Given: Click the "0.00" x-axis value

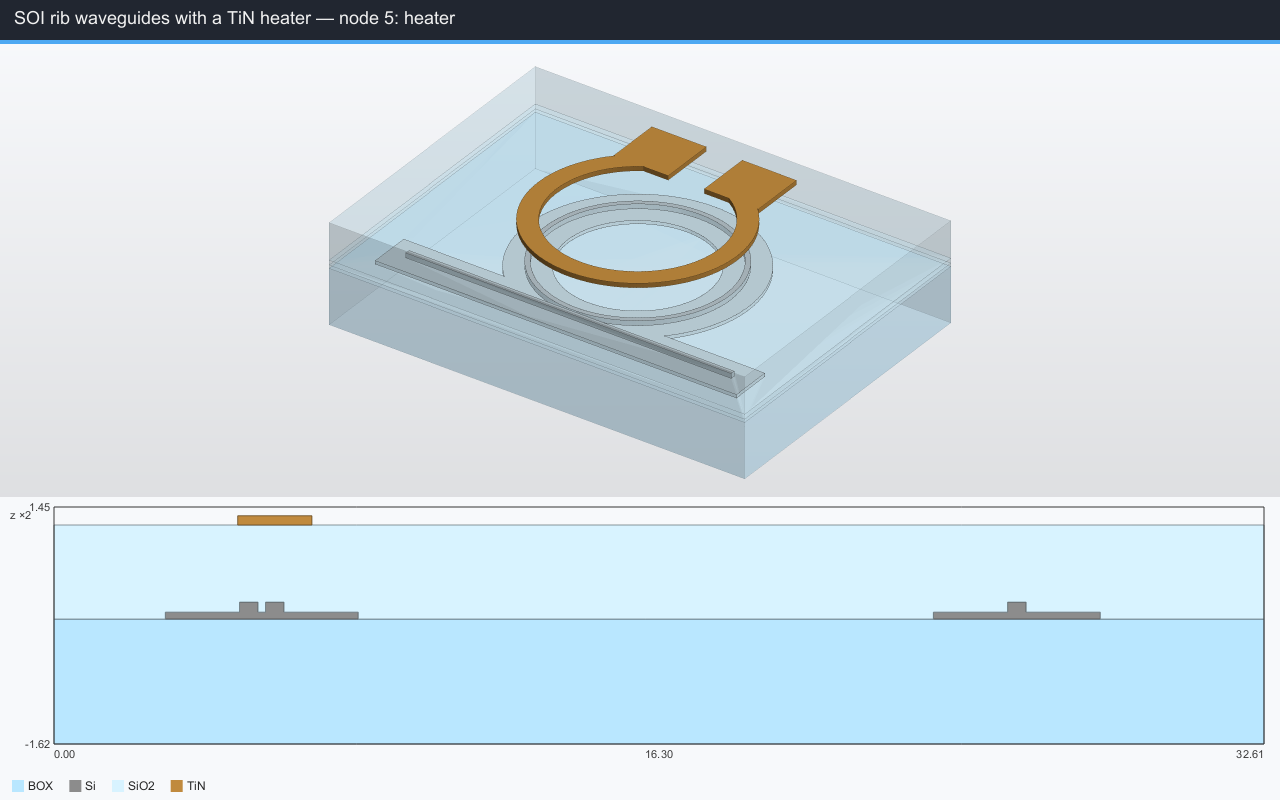Looking at the screenshot, I should (64, 754).
